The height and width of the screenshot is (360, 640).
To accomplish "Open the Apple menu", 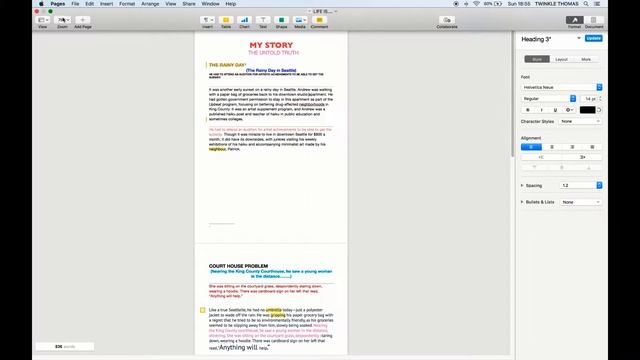I will point(41,4).
